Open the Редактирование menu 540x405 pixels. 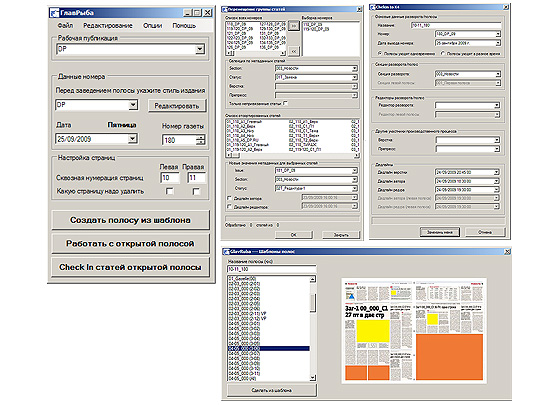[x=108, y=25]
